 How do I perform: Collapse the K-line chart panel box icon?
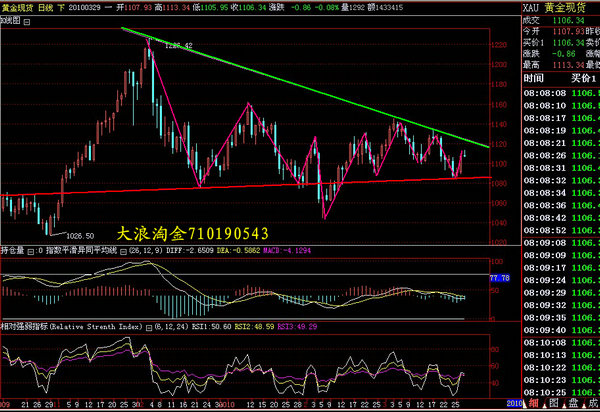tap(27, 22)
